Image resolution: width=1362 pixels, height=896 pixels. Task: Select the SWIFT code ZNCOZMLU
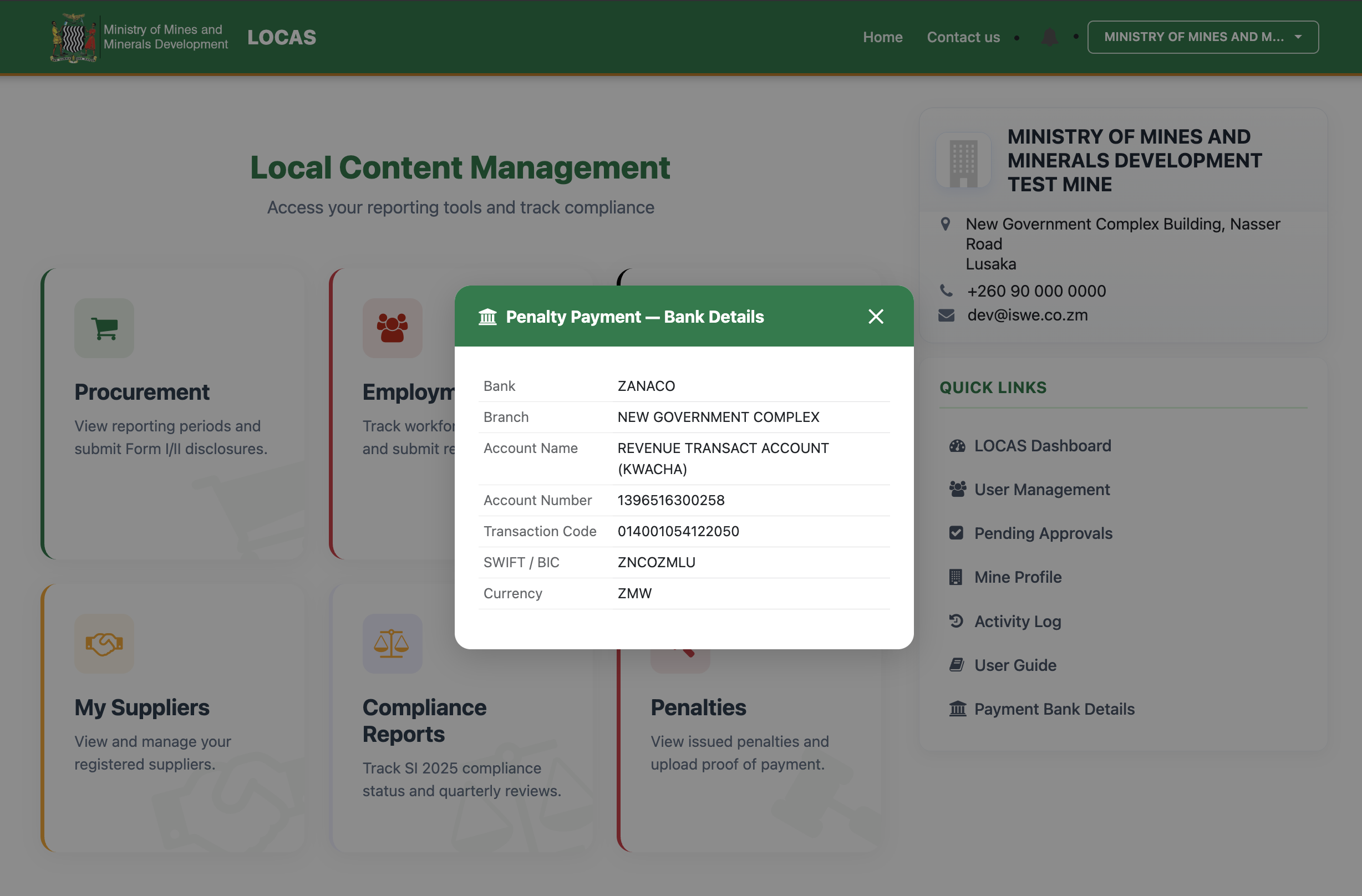click(657, 562)
